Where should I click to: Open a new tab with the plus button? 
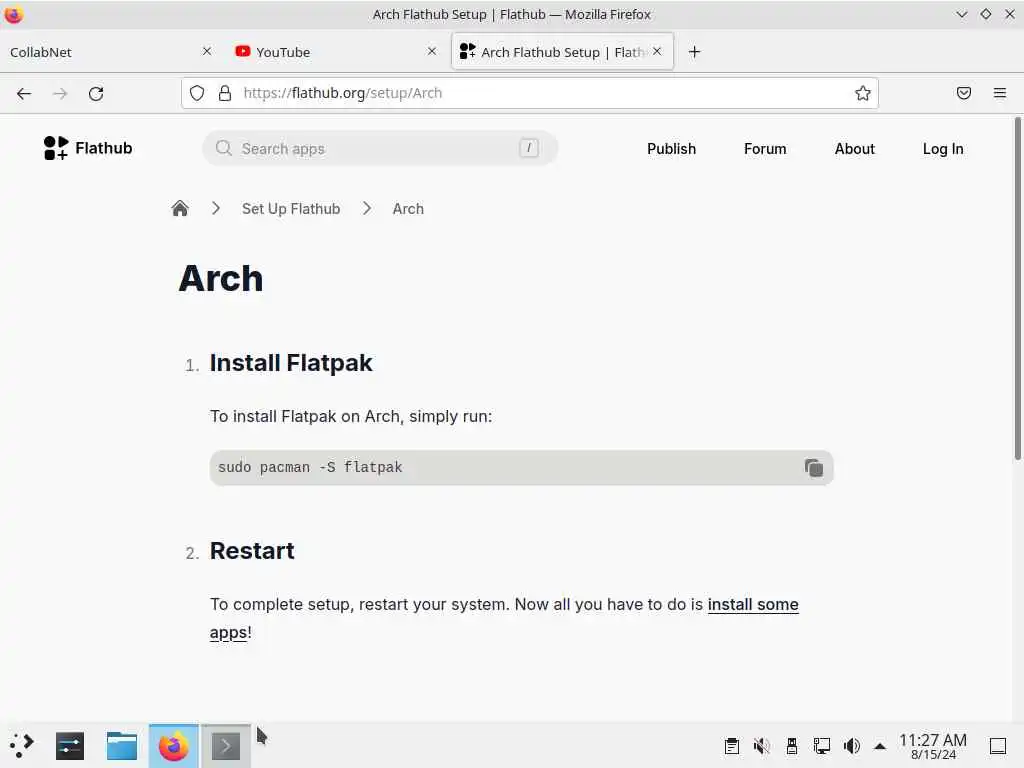[x=694, y=52]
